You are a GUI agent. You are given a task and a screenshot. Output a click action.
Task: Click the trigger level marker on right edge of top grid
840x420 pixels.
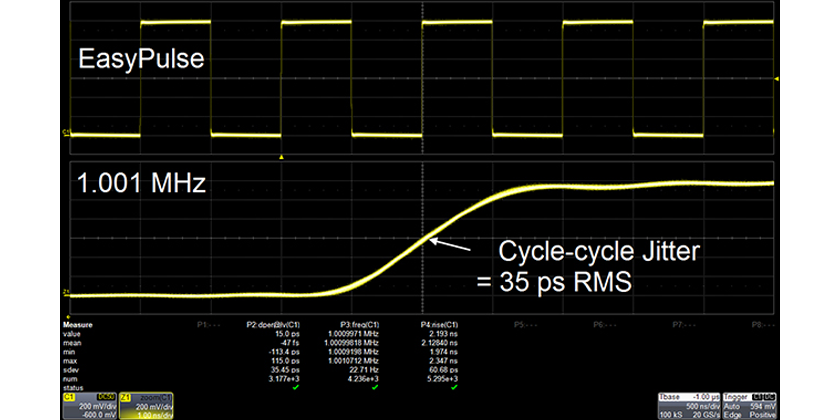pos(776,78)
